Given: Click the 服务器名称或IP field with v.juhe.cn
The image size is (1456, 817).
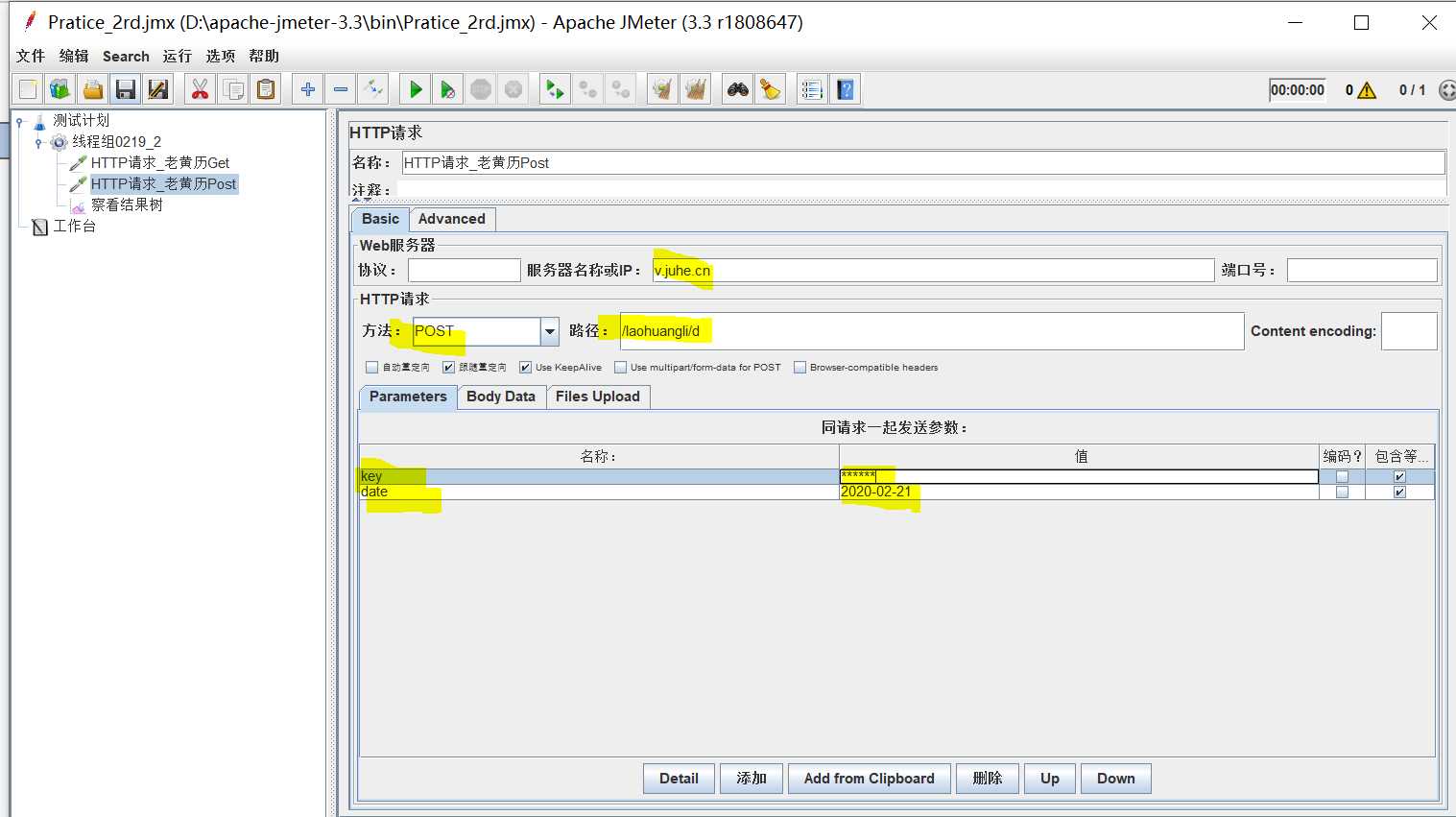Looking at the screenshot, I should click(933, 271).
